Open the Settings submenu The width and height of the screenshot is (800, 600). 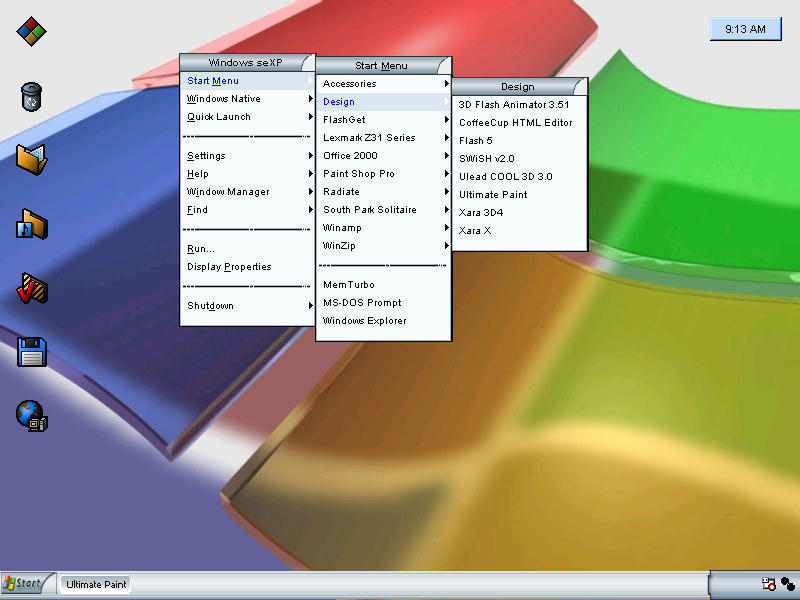[x=247, y=156]
